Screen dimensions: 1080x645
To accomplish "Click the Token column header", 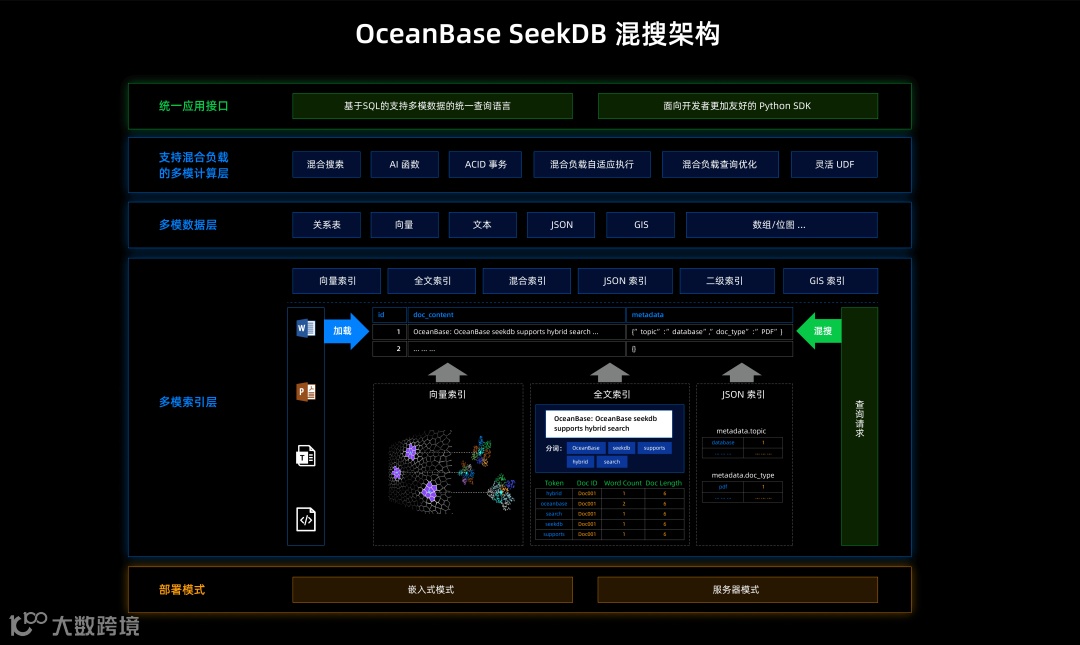I will (x=554, y=483).
